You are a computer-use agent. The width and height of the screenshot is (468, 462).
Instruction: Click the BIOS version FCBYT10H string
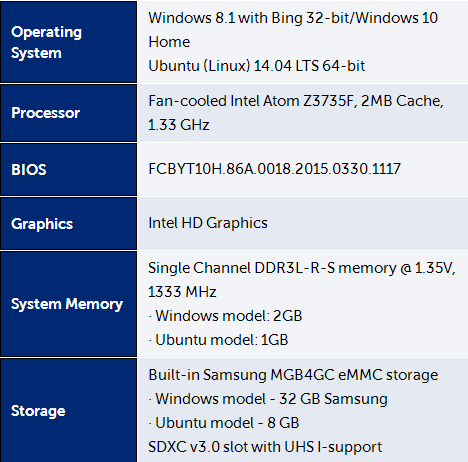tap(274, 169)
